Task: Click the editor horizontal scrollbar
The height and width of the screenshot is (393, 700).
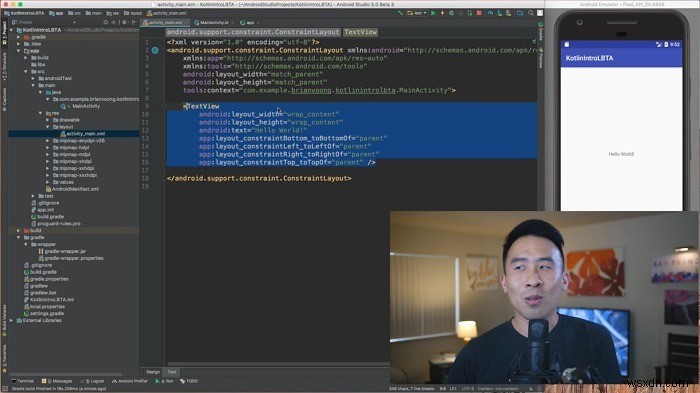Action: 277,364
